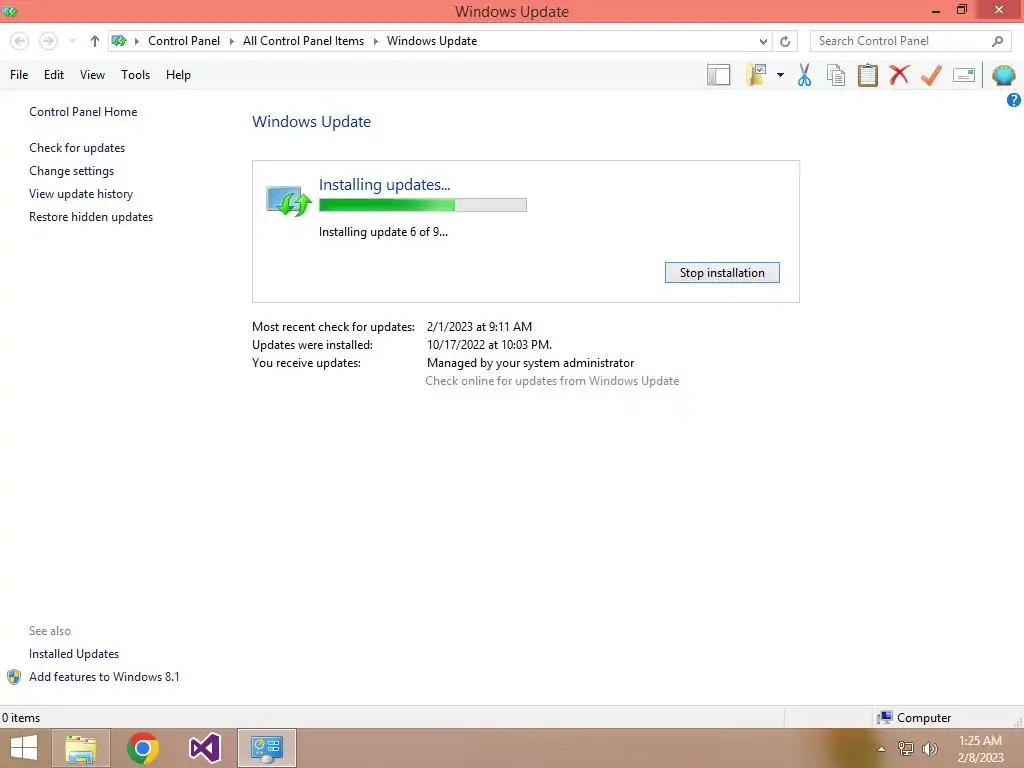Viewport: 1024px width, 768px height.
Task: Click the updates installing shield icon
Action: click(289, 201)
